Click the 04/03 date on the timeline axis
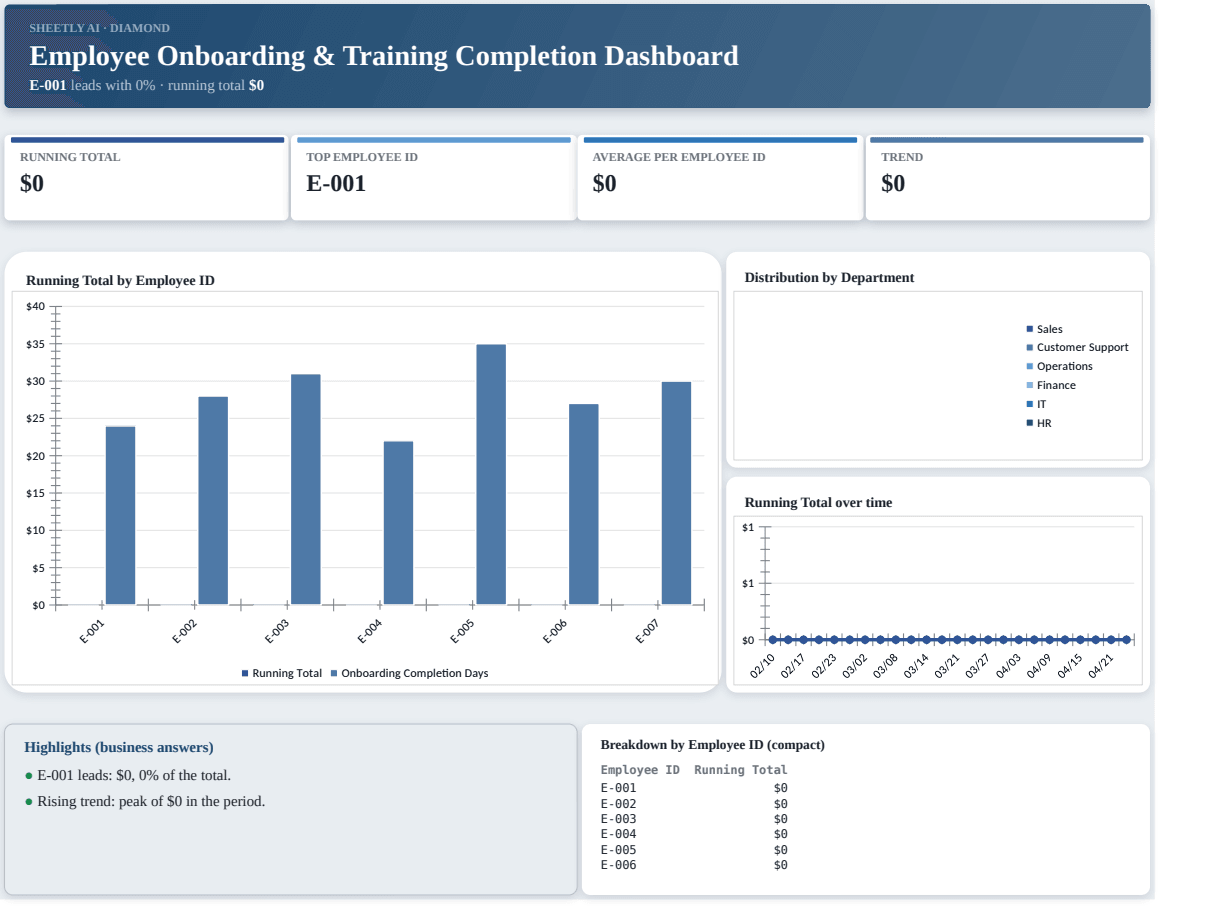The image size is (1227, 922). point(1008,666)
